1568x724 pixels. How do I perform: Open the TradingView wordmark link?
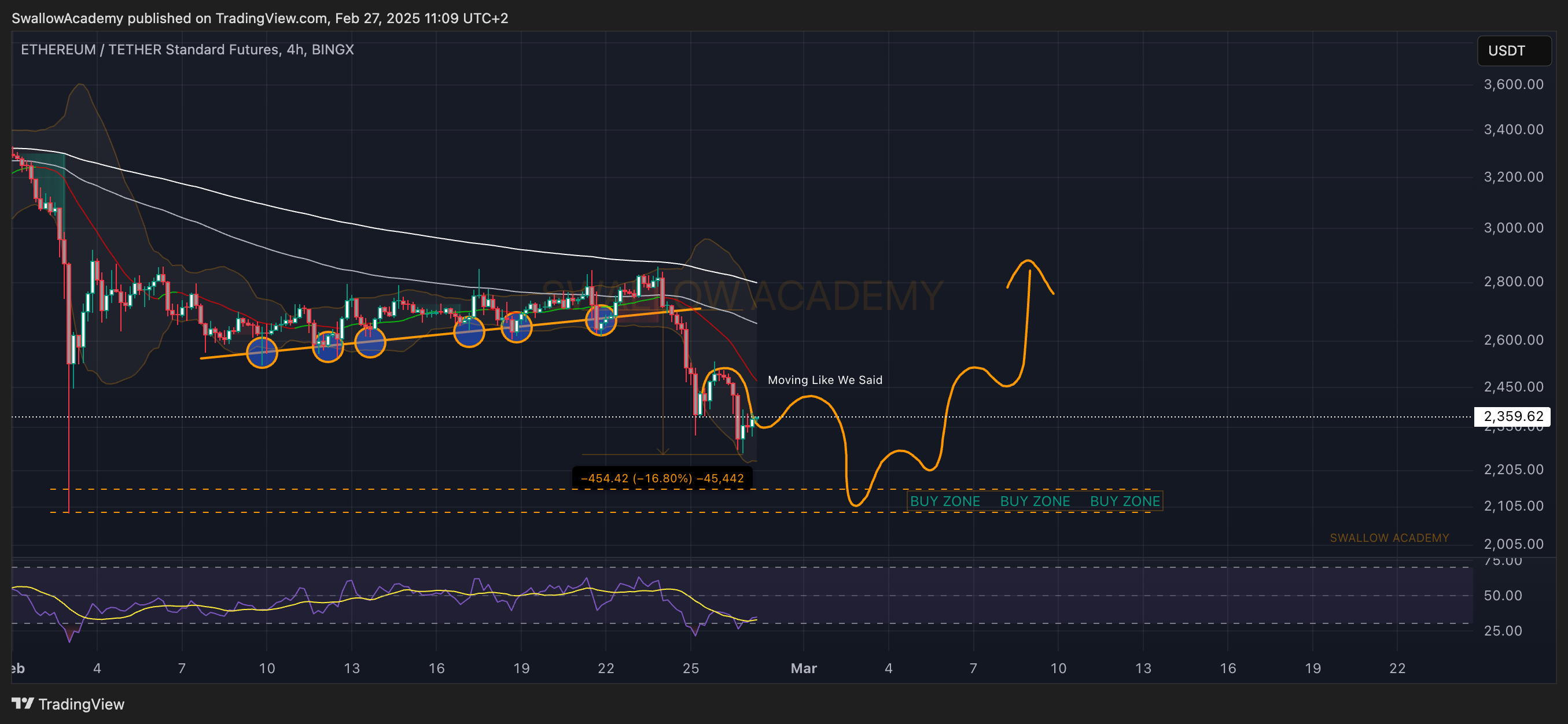[x=81, y=704]
